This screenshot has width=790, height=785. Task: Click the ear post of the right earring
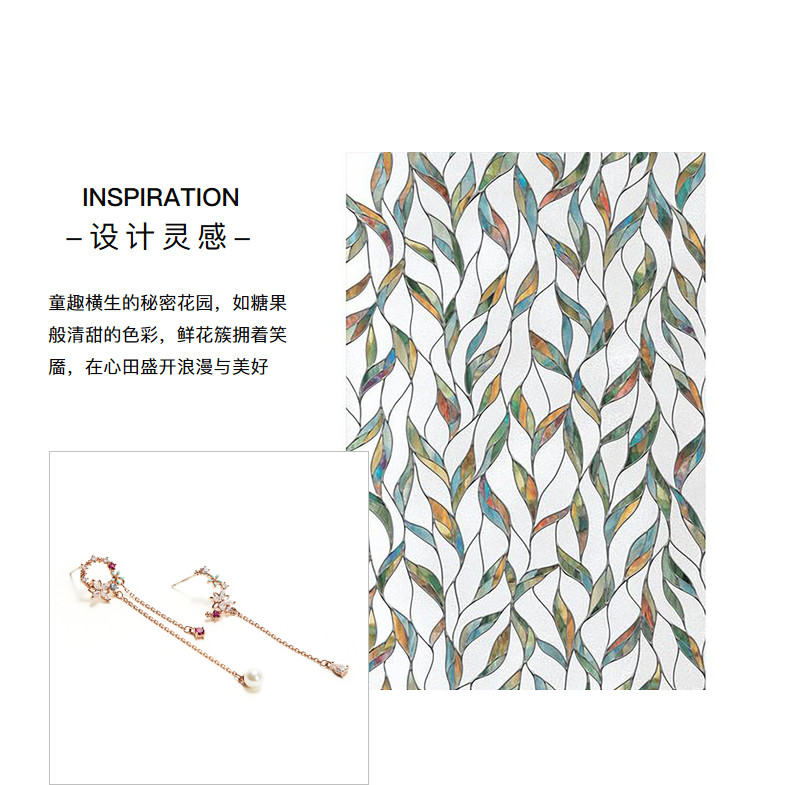click(185, 578)
